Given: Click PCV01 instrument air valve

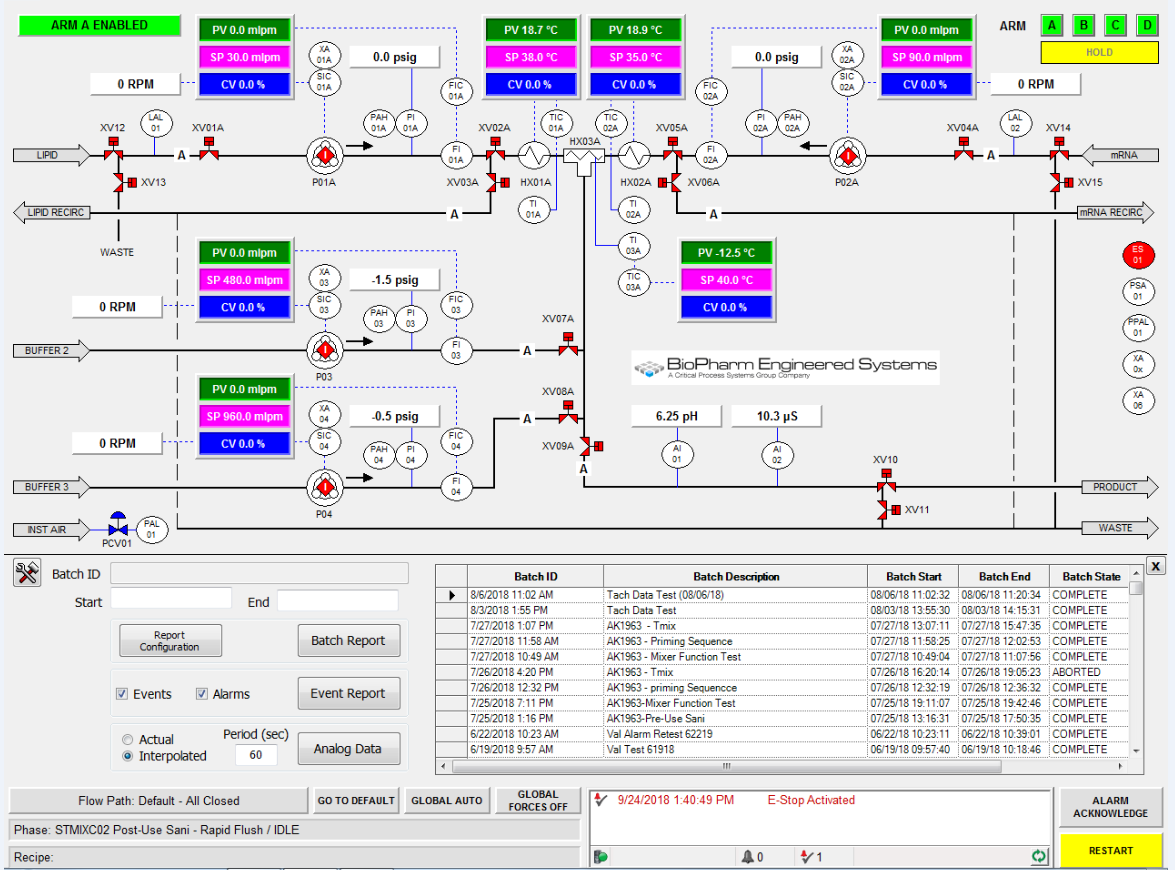Looking at the screenshot, I should (118, 524).
